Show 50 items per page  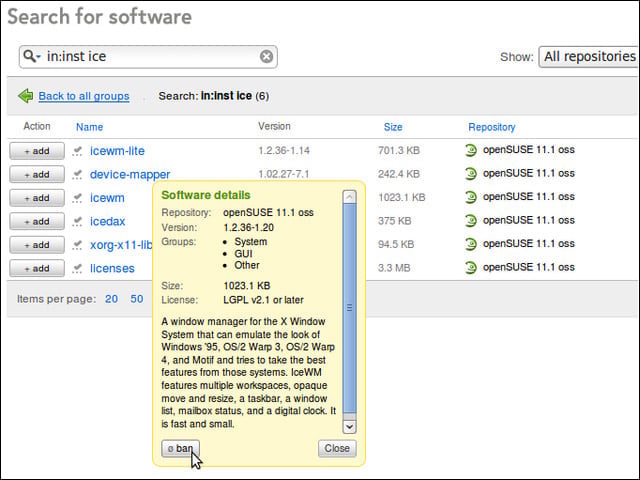click(x=137, y=299)
